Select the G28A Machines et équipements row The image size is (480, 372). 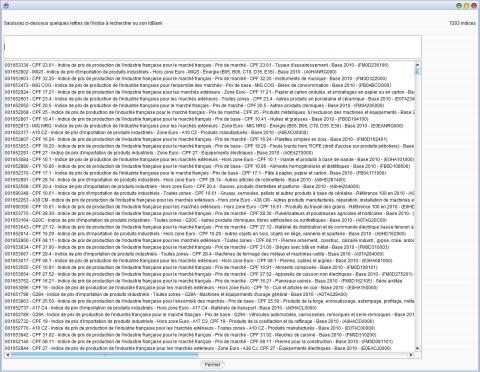pyautogui.click(x=209, y=294)
